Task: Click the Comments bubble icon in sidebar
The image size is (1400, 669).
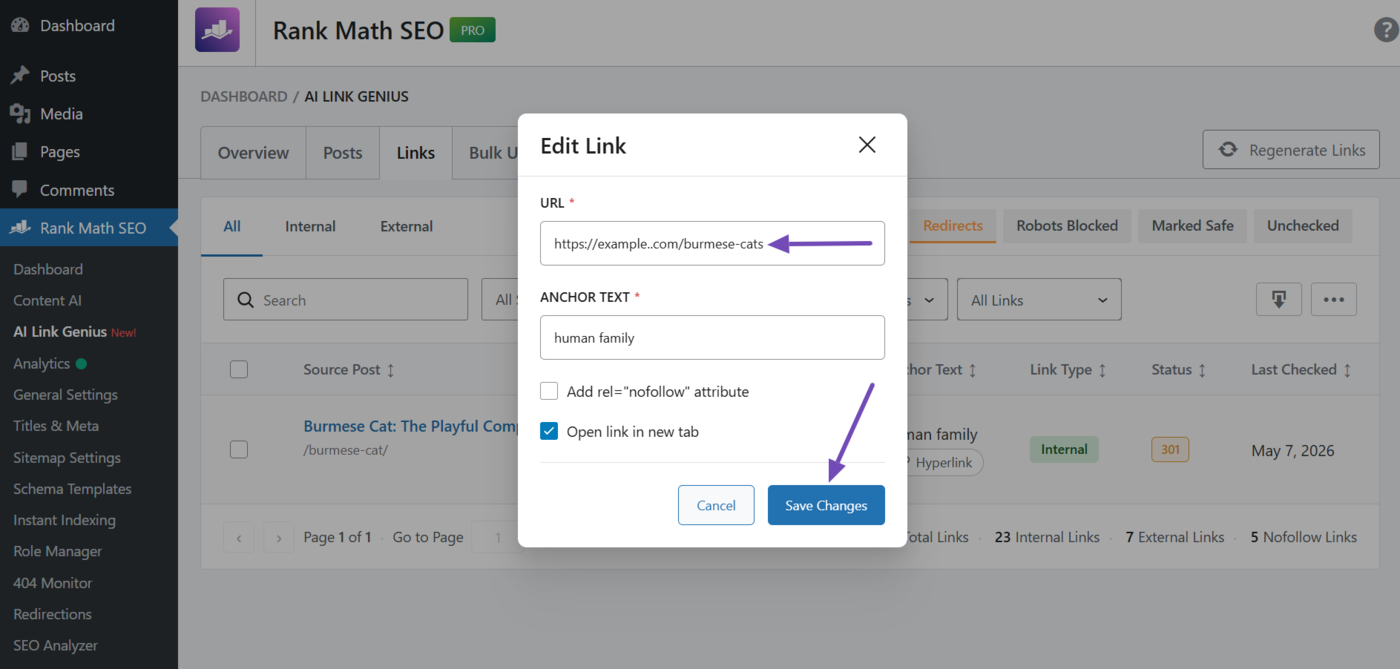Action: click(20, 190)
